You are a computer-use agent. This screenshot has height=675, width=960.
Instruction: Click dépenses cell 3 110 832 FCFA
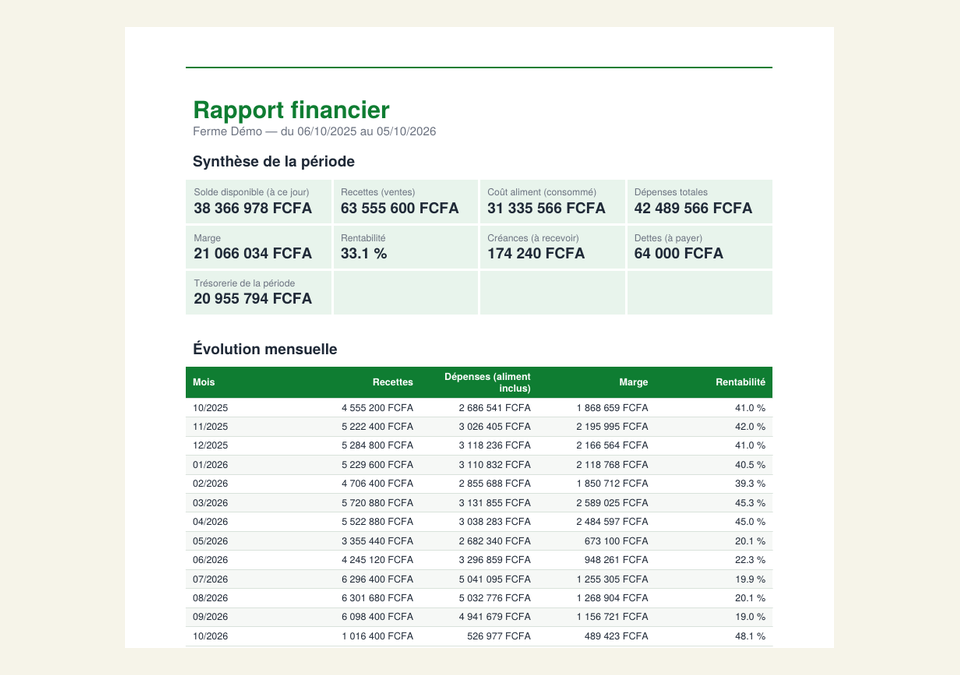(495, 465)
